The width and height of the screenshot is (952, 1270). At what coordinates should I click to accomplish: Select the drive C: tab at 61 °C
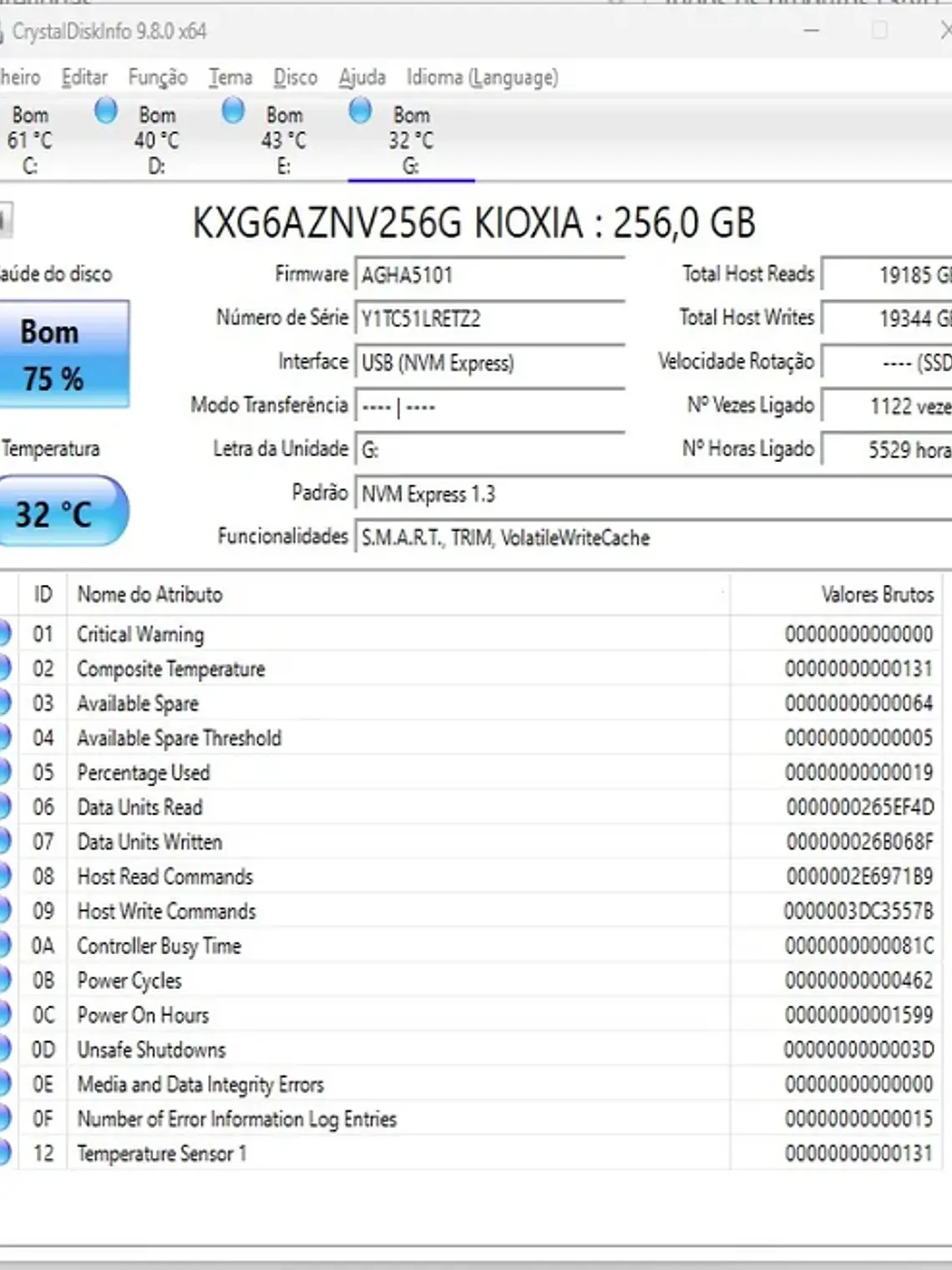coord(30,140)
